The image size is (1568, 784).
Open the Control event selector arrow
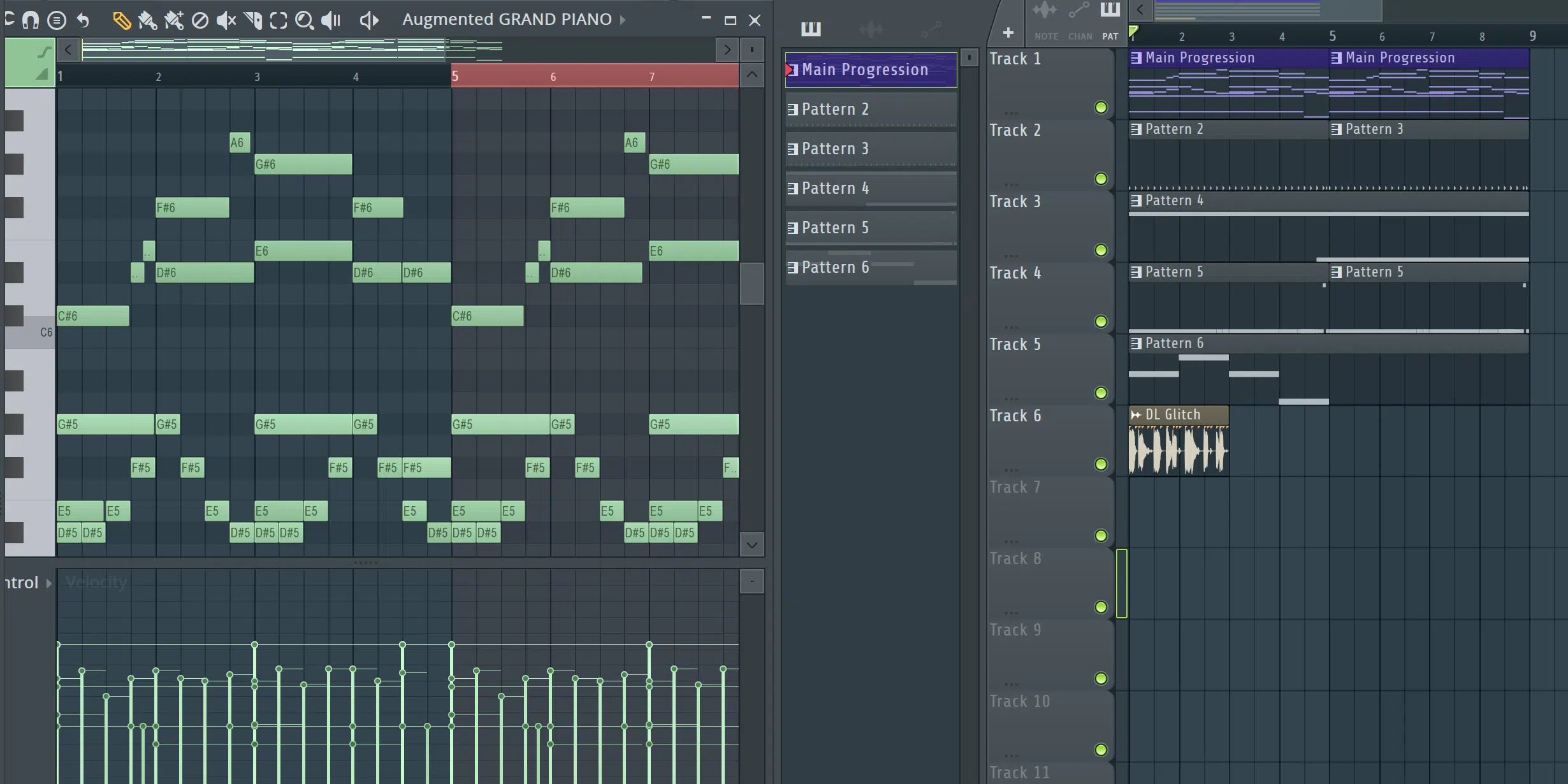[48, 583]
